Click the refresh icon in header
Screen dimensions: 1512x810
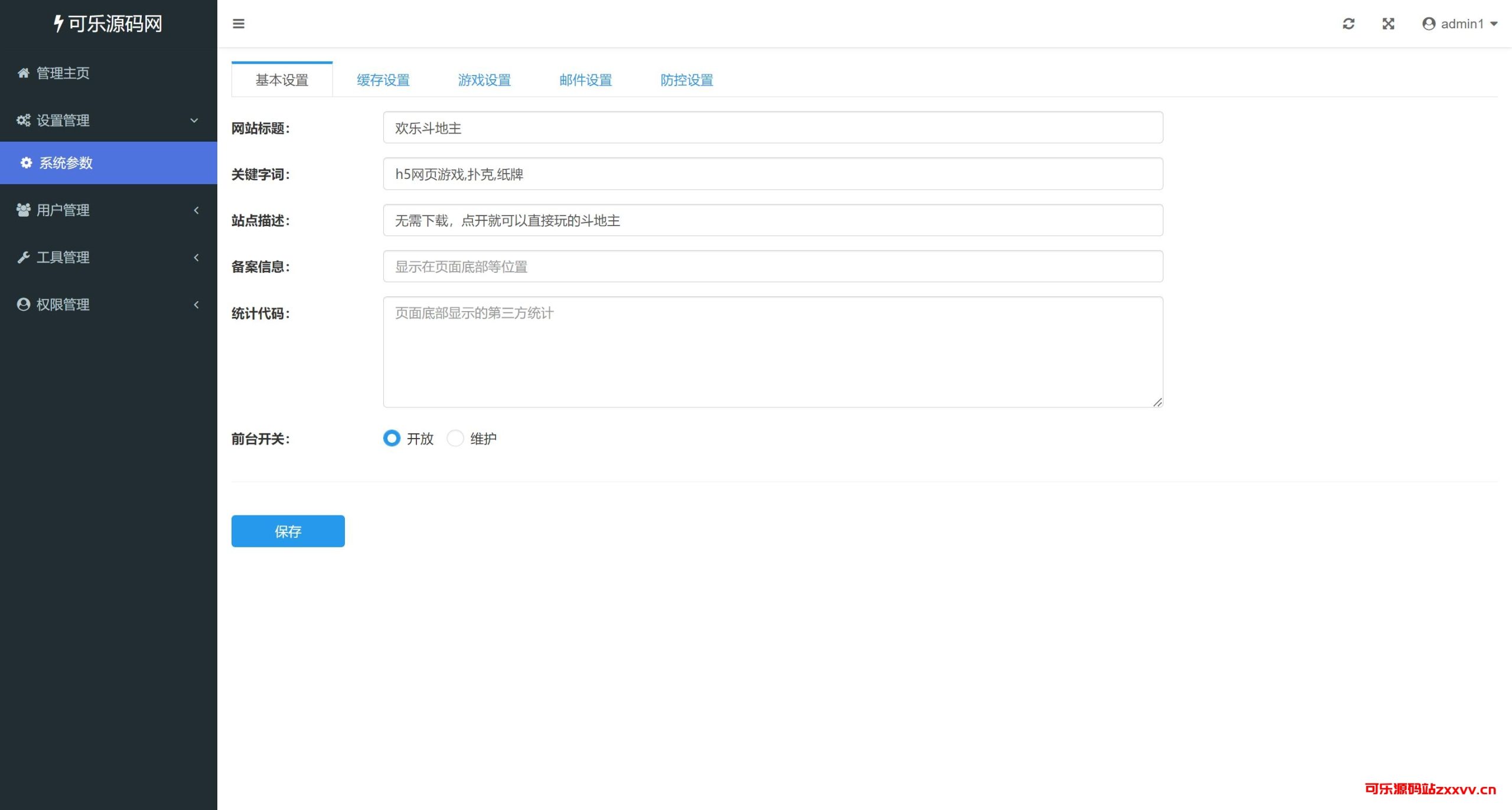(1348, 24)
